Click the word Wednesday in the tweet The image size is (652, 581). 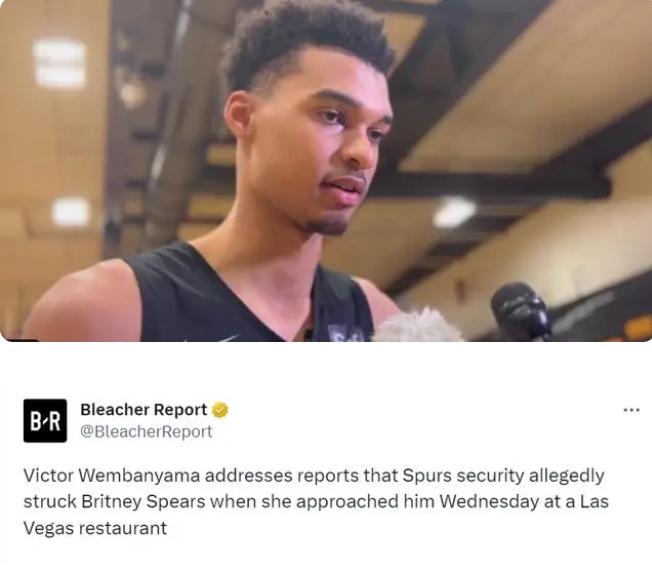(x=489, y=502)
